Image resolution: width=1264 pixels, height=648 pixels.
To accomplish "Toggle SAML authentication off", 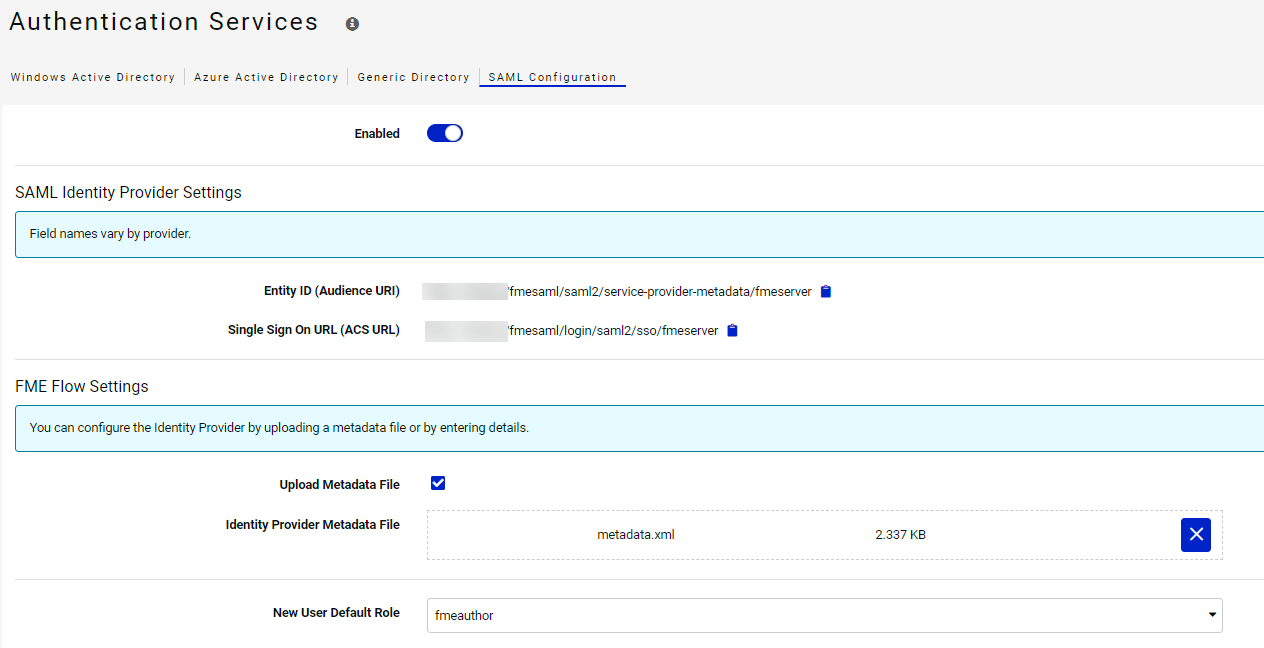I will pos(444,132).
